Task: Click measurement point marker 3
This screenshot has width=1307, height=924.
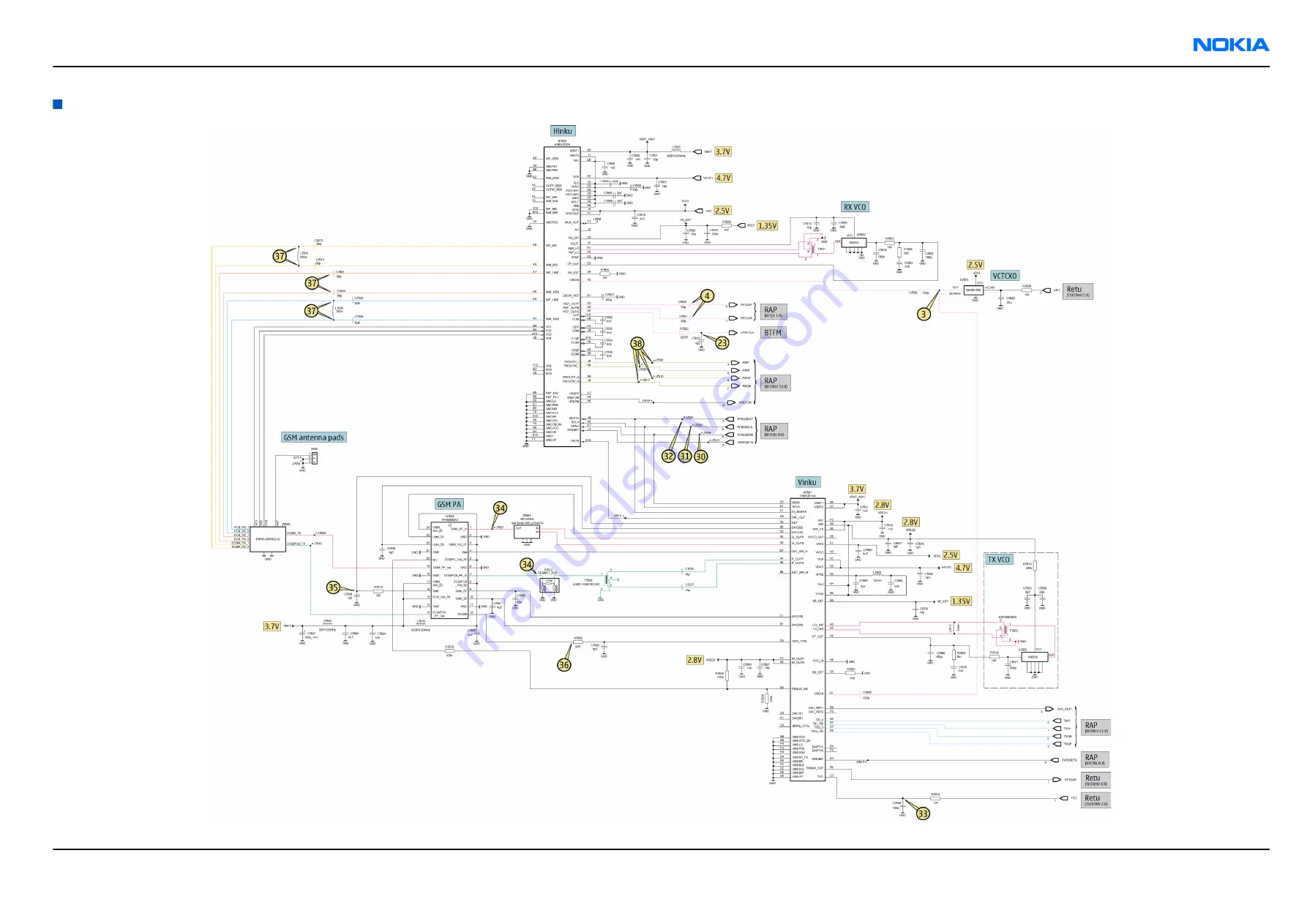Action: click(924, 314)
